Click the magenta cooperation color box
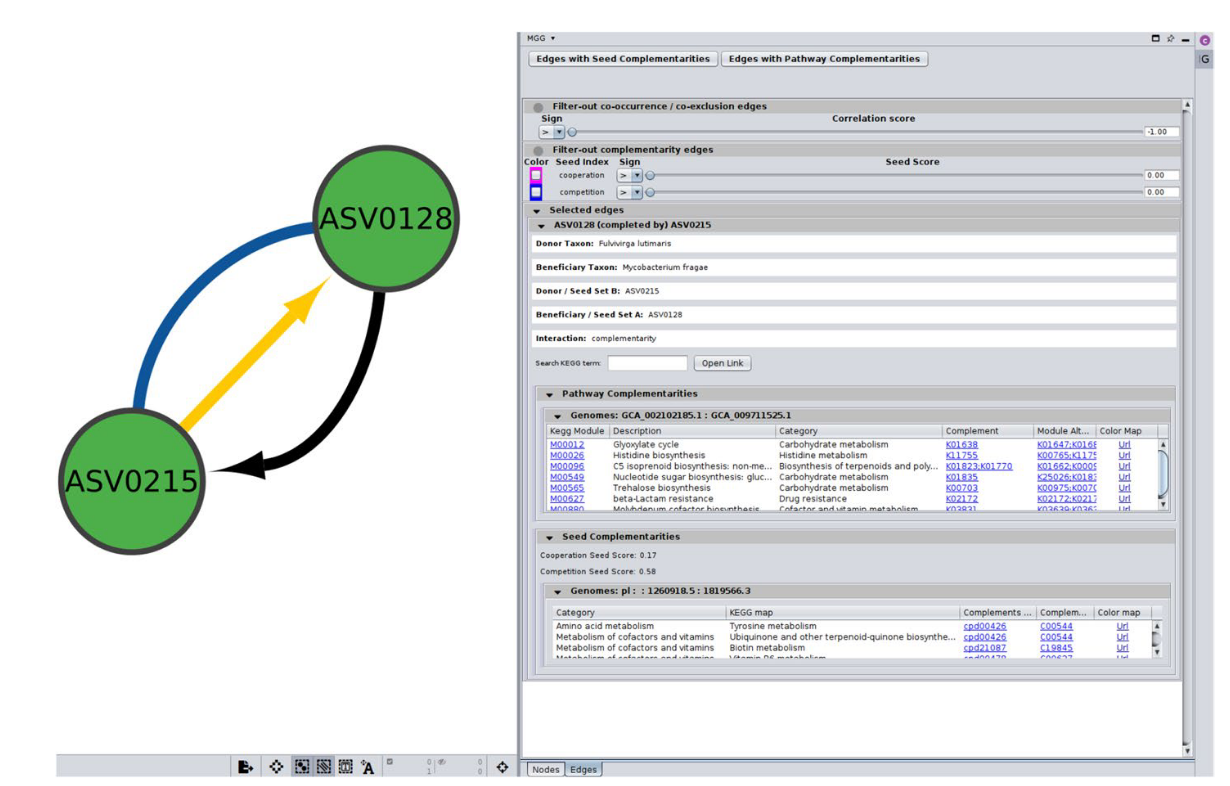The height and width of the screenshot is (786, 1230). coord(536,175)
